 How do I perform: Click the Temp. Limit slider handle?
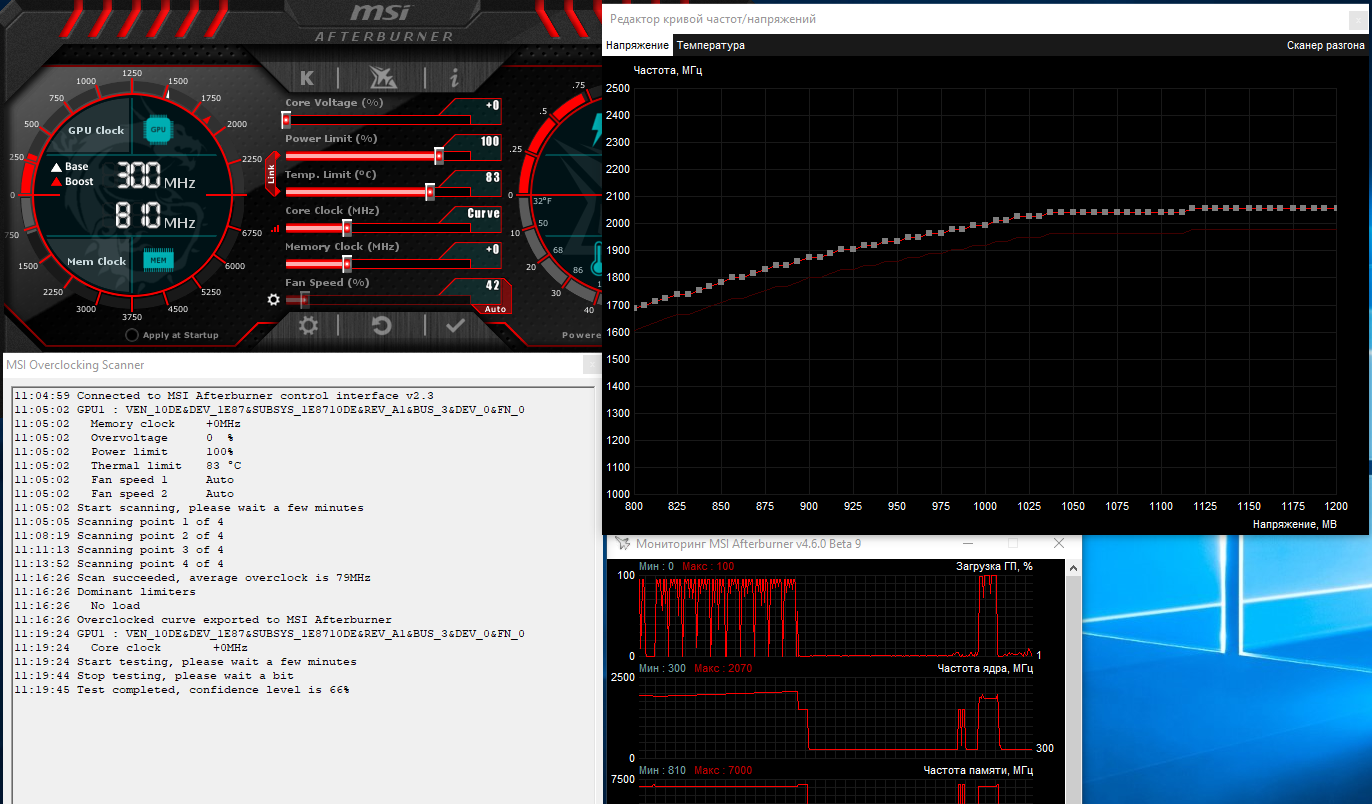(x=430, y=192)
